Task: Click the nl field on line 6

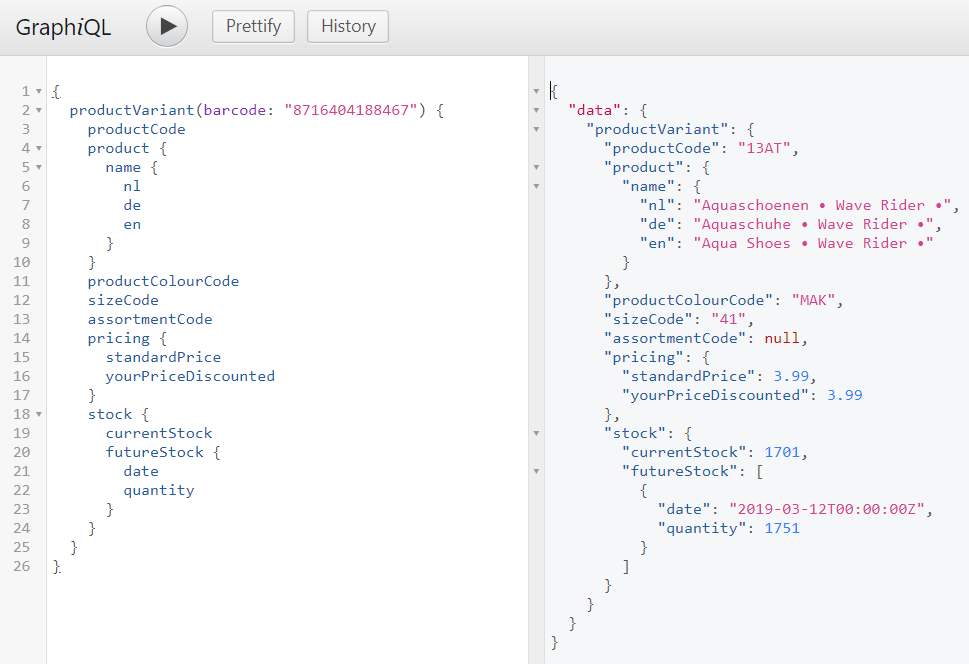Action: pos(132,186)
